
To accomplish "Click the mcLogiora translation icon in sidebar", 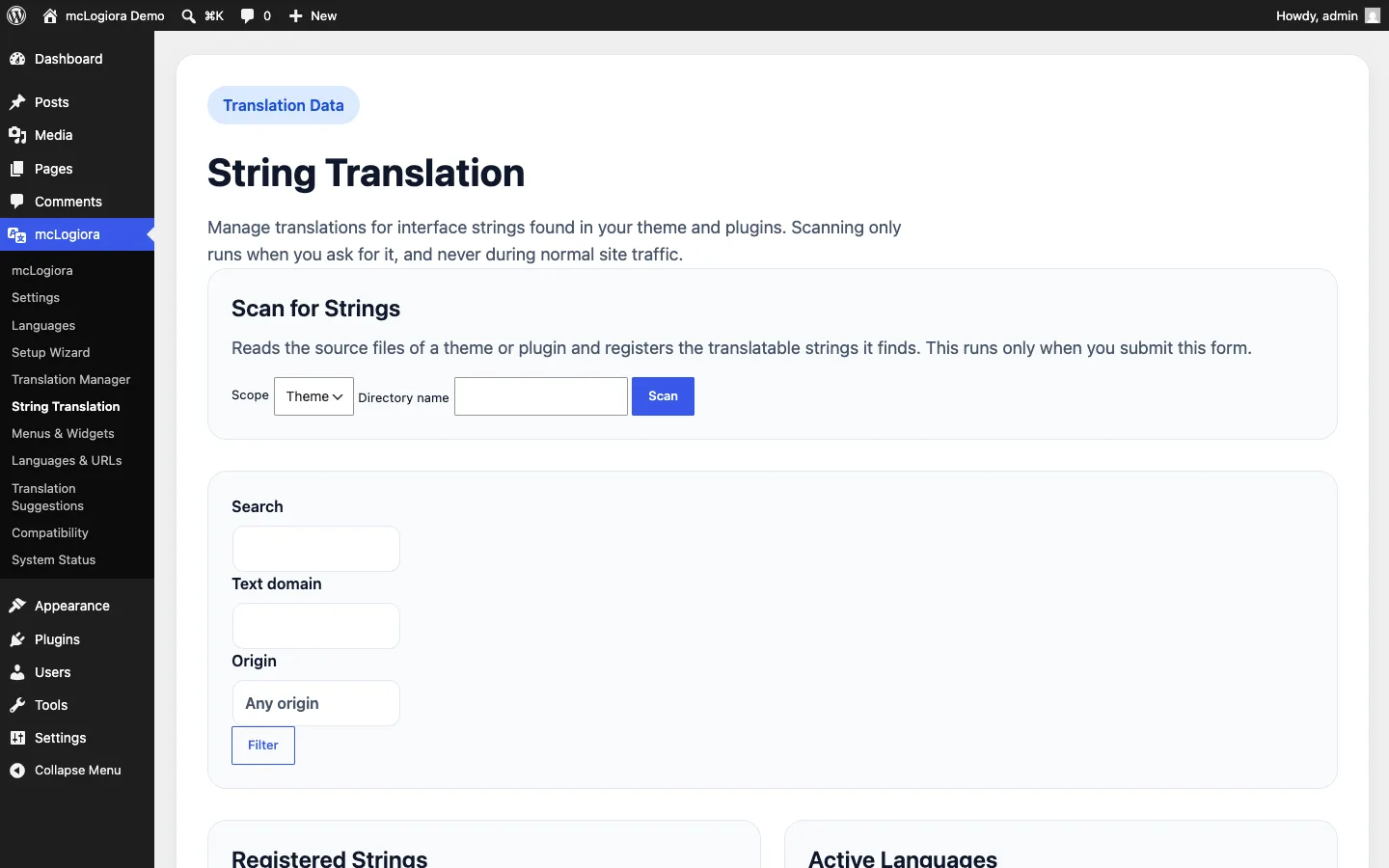I will pos(17,234).
